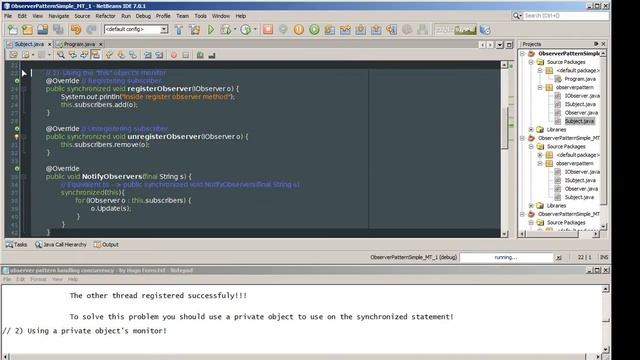640x360 pixels.
Task: Stop the debugger session with red square
Action: coord(268,29)
